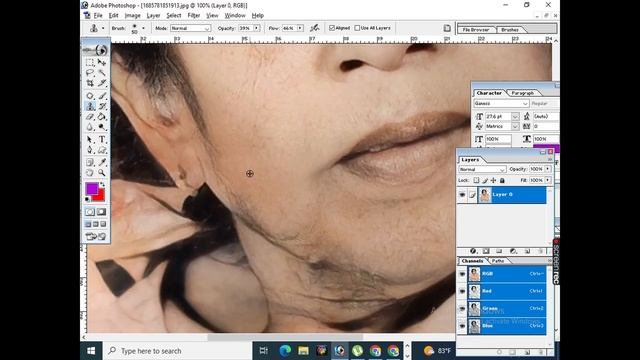This screenshot has width=640, height=360.
Task: Toggle RGB channel visibility eye
Action: coord(462,274)
